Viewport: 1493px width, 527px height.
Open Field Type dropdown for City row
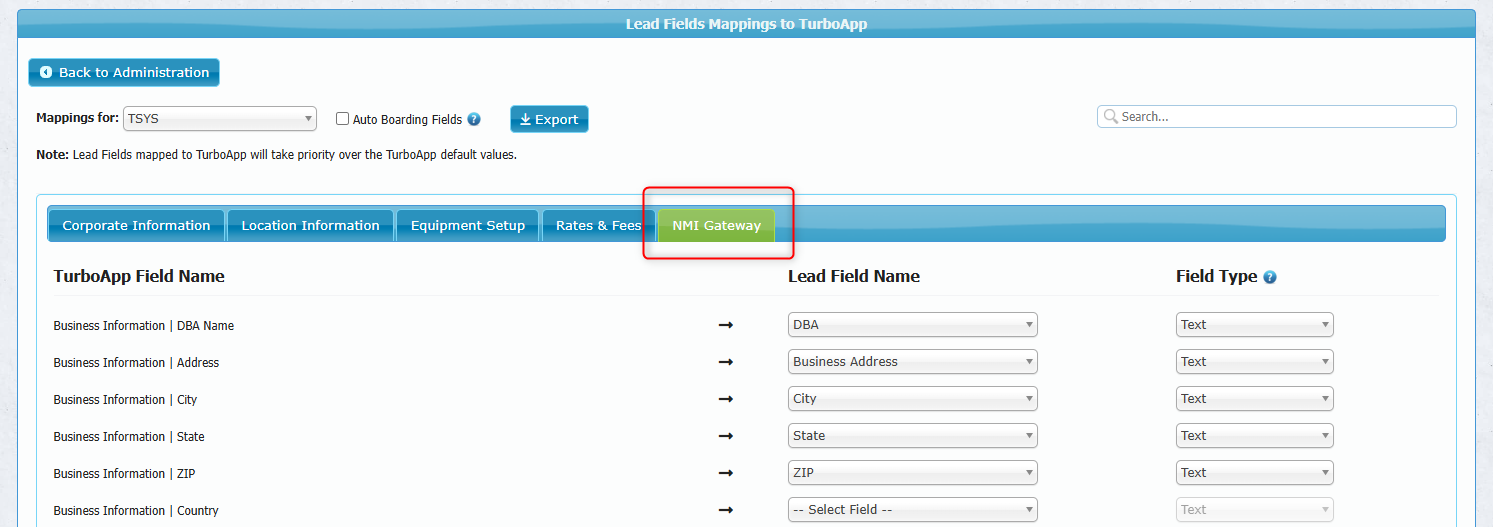[x=1255, y=398]
